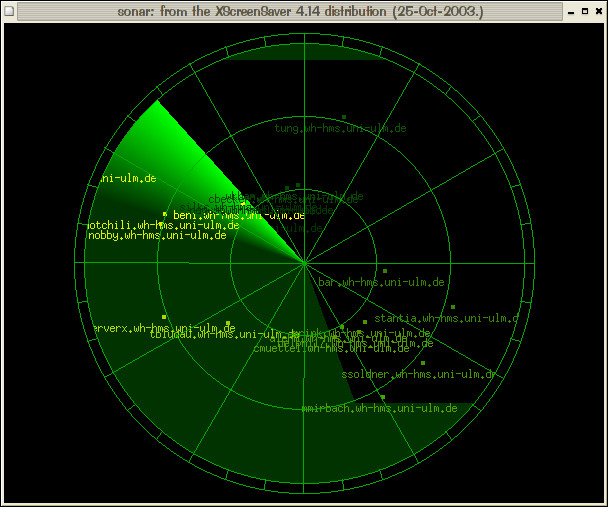Image resolution: width=608 pixels, height=507 pixels.
Task: Select the mmirbach.wh-hms.uni-ulm.de label
Action: [380, 408]
